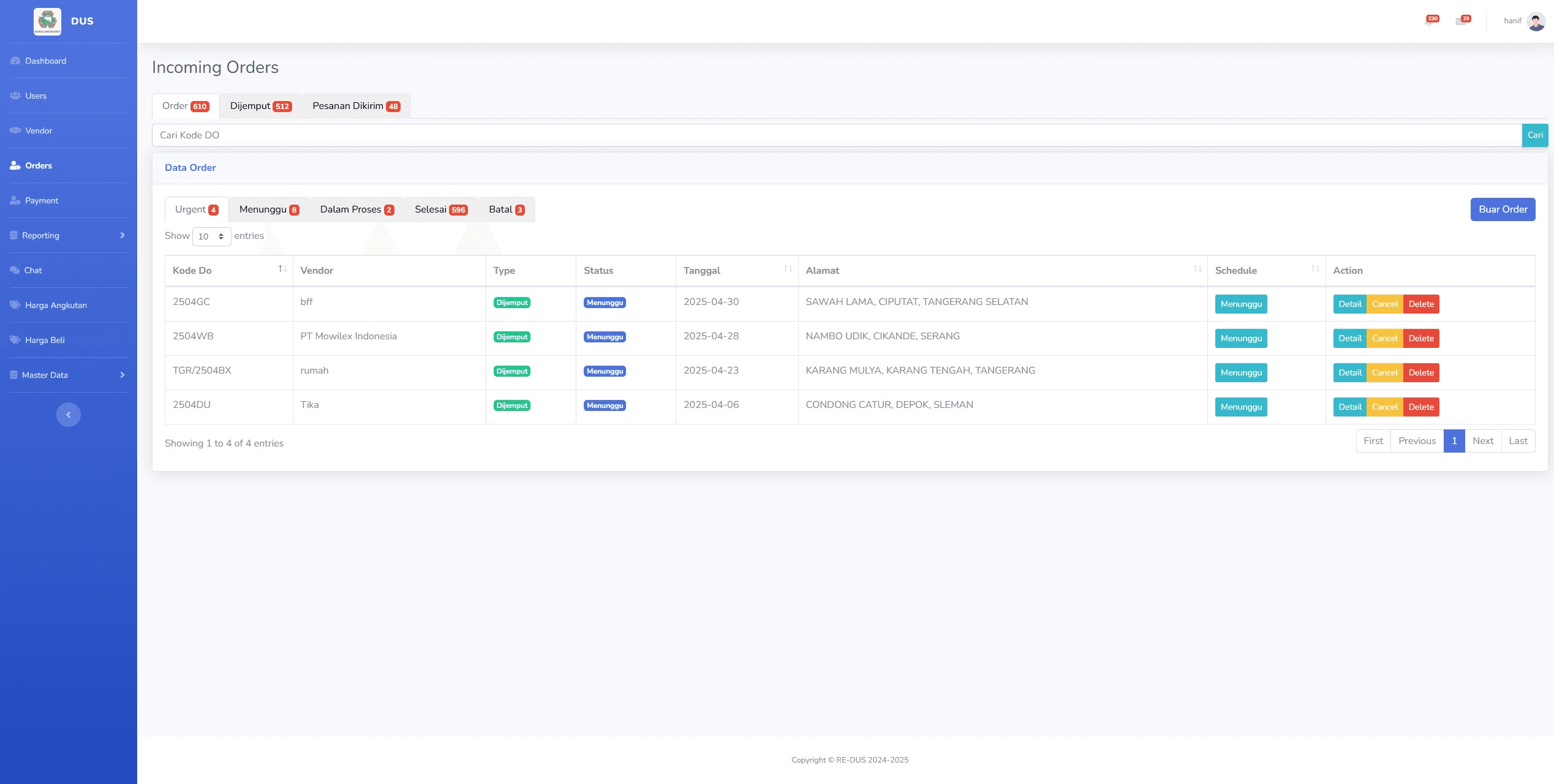Open the Dashboard sidebar icon
The height and width of the screenshot is (784, 1554).
tap(15, 61)
